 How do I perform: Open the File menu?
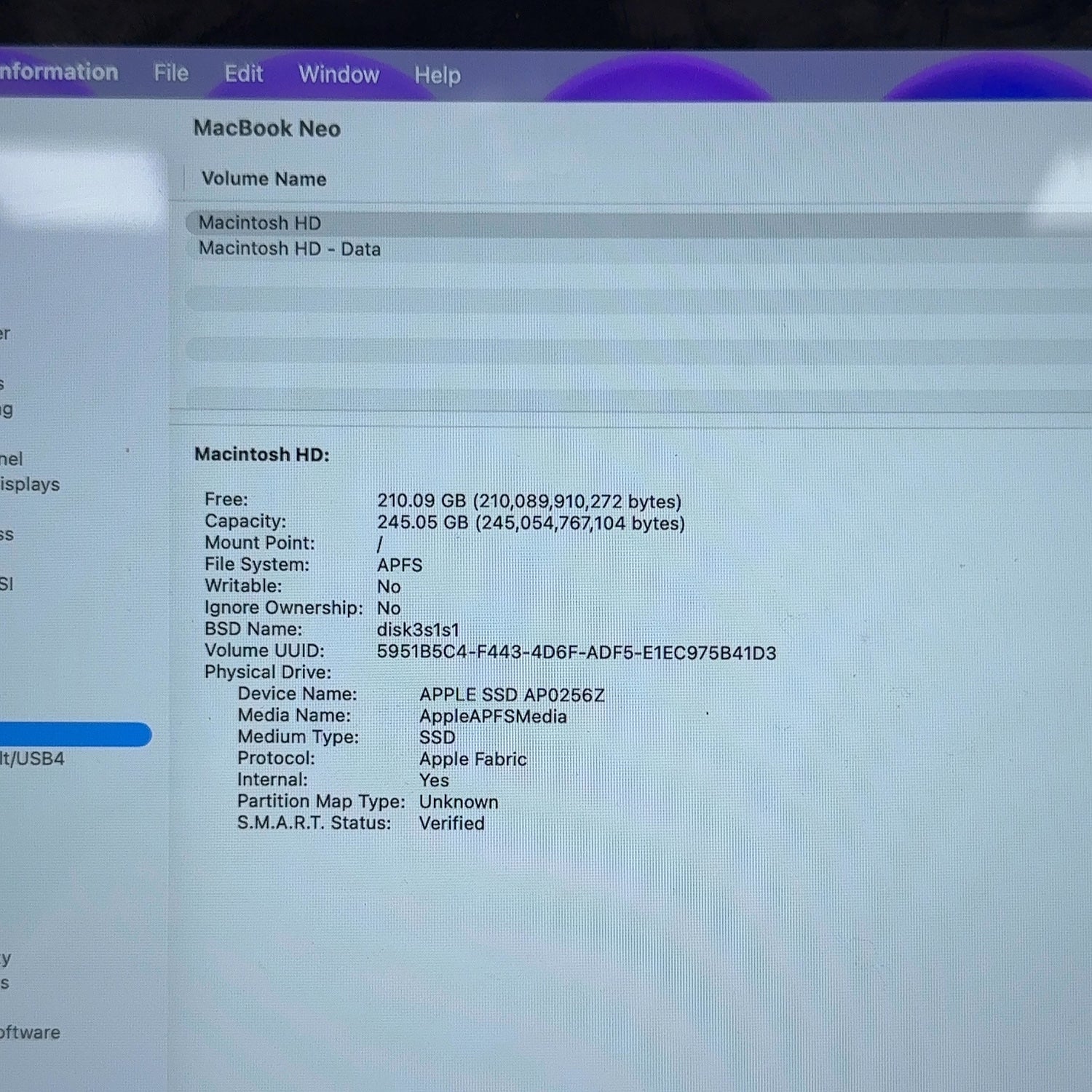tap(171, 73)
